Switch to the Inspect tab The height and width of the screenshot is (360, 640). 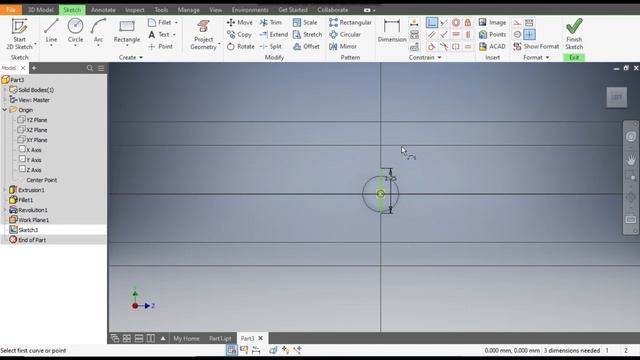pyautogui.click(x=135, y=10)
